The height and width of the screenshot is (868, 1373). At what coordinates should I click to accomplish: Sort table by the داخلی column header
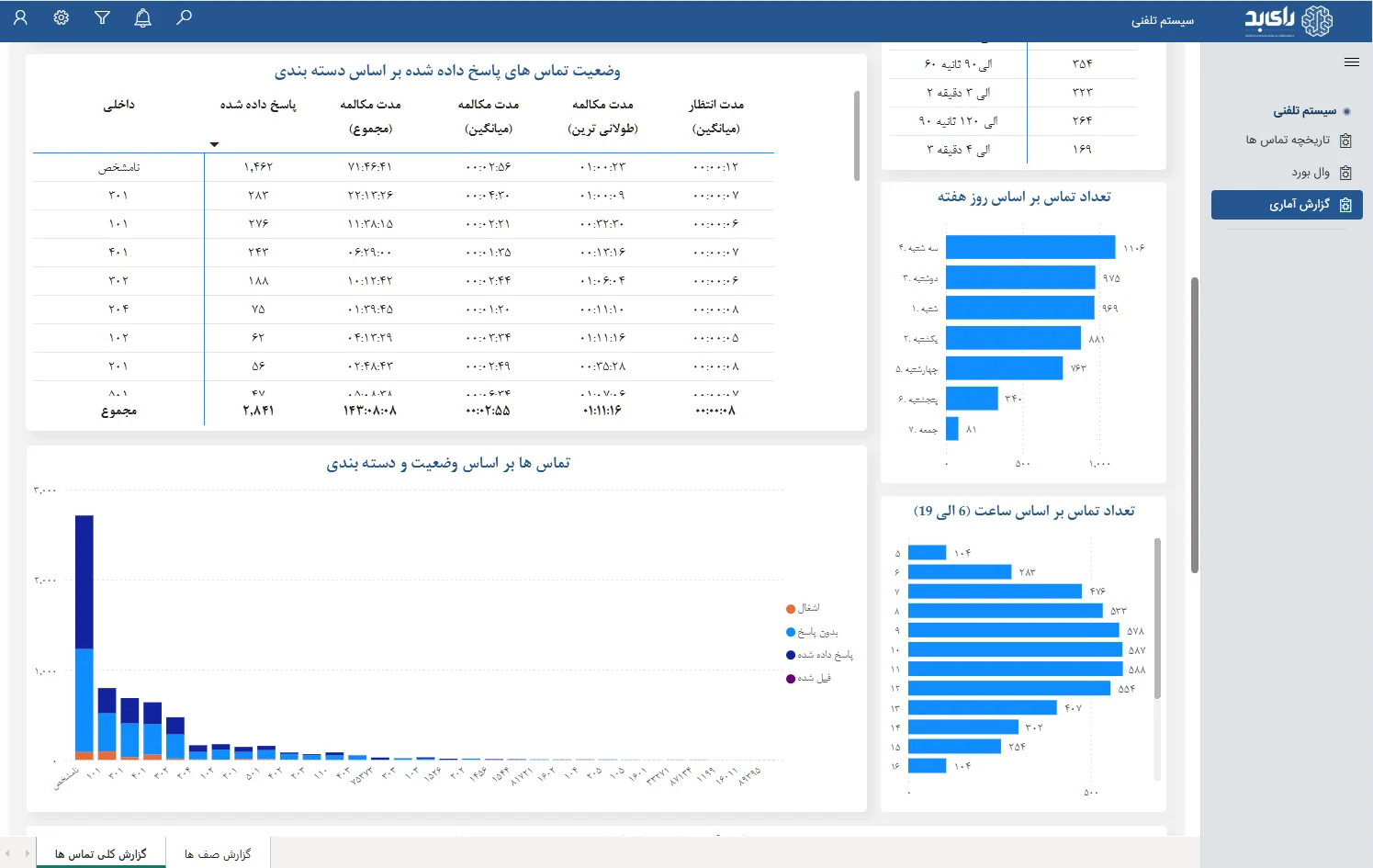[x=118, y=105]
